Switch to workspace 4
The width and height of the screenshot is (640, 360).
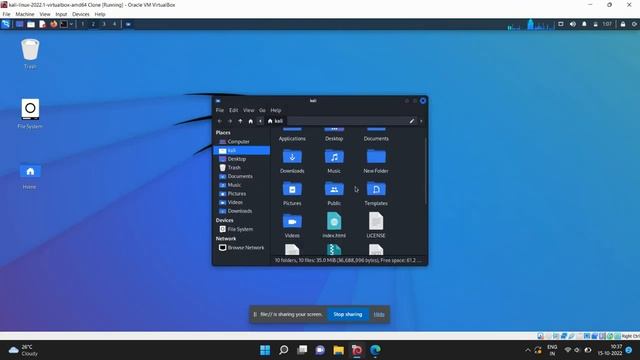[115, 24]
